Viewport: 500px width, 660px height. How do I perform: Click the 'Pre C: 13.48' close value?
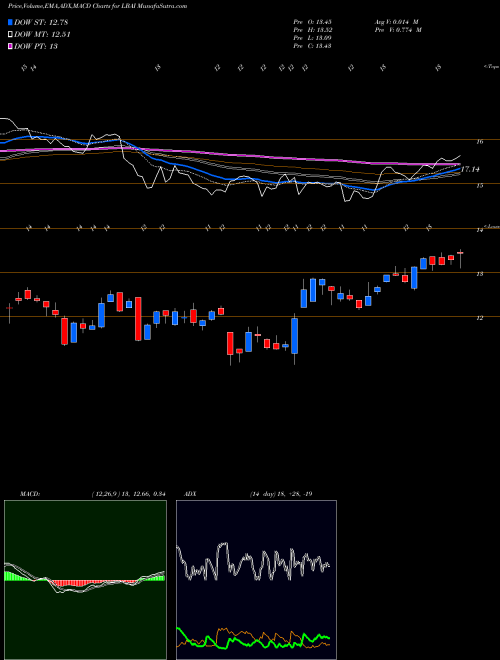312,46
